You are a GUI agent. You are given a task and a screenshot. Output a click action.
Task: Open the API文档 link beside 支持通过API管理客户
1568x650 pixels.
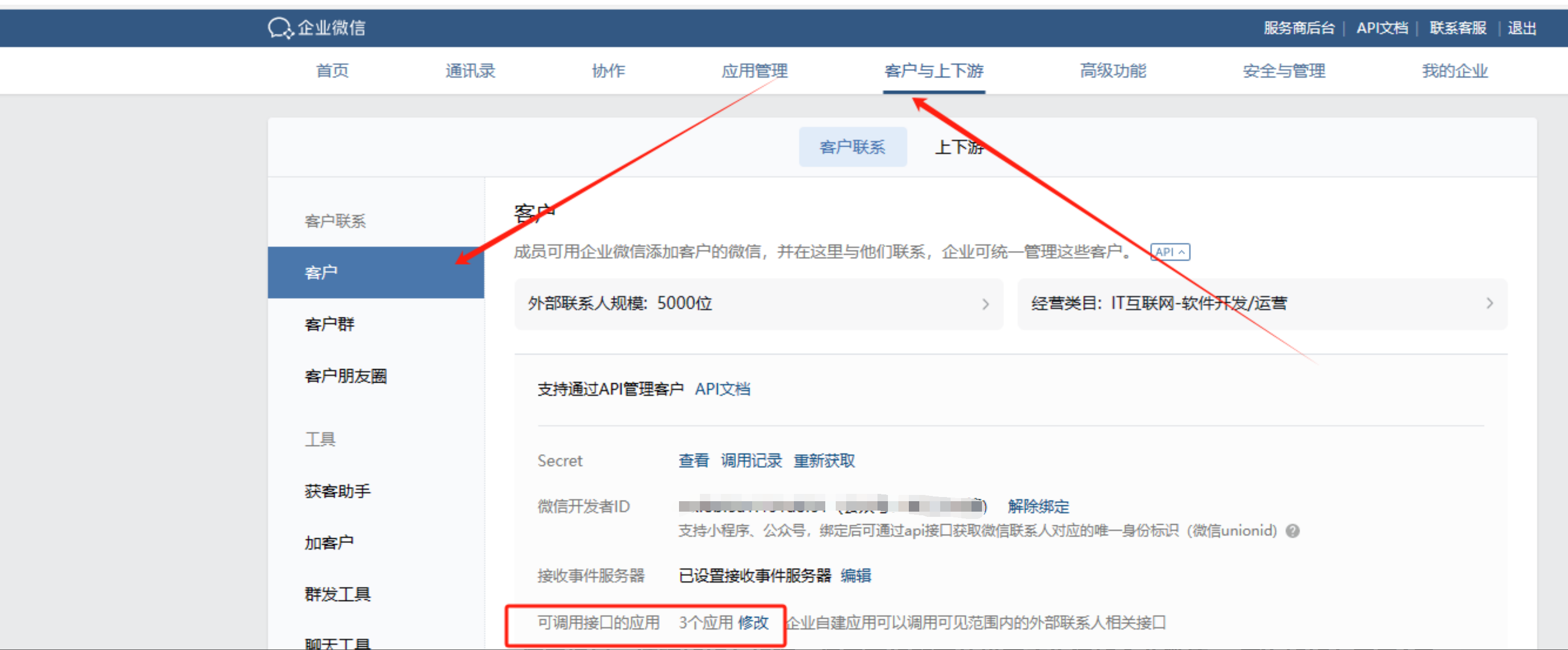(722, 389)
